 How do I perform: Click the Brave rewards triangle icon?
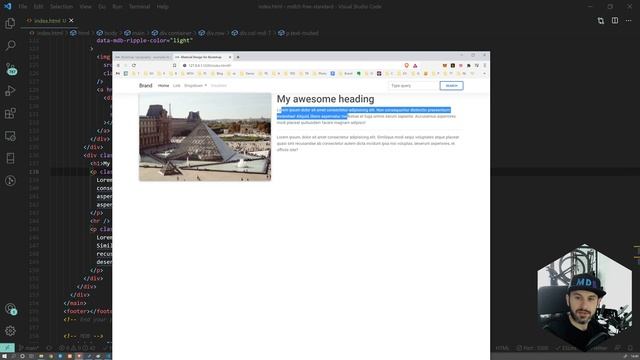coord(415,65)
